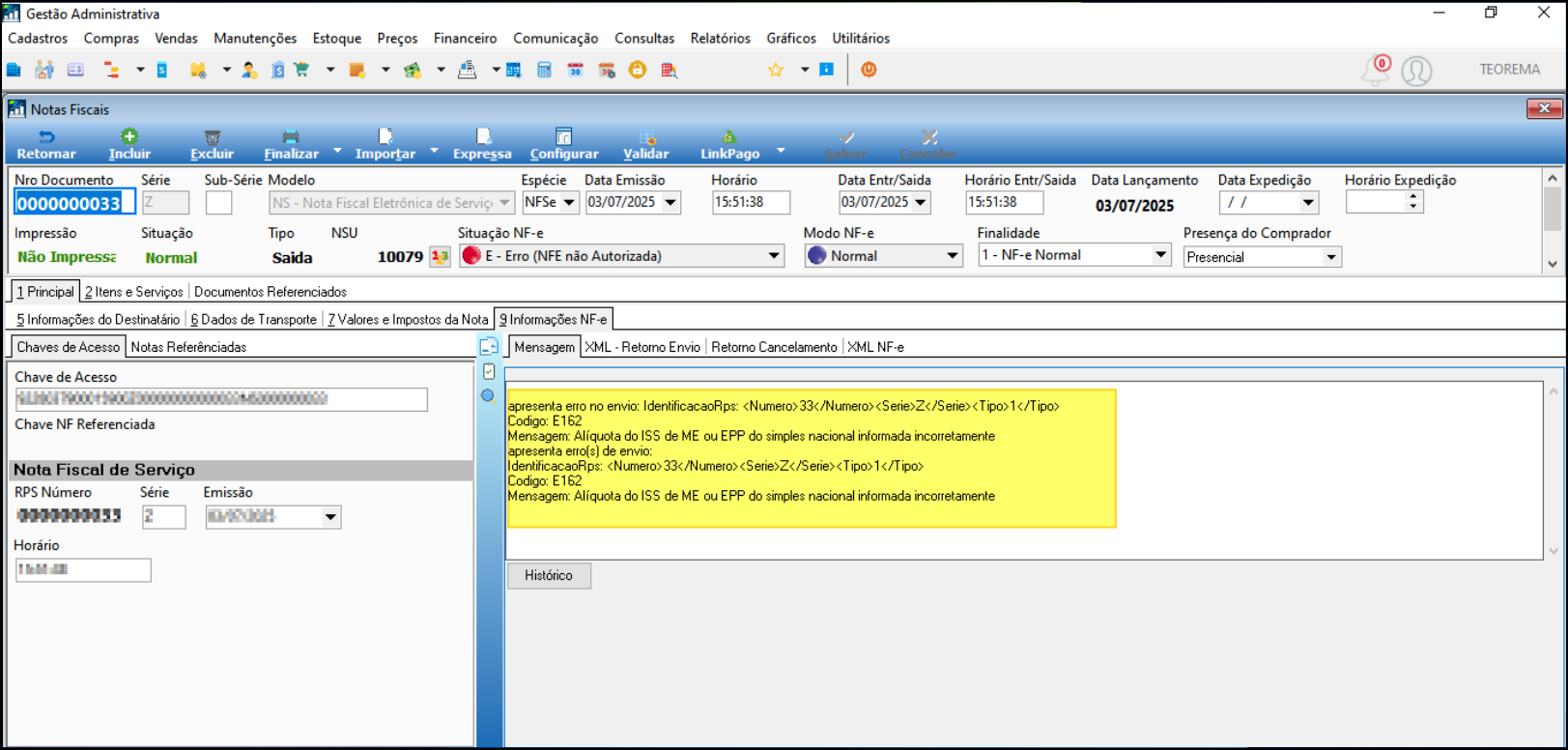
Task: Click the yellow favorites star icon
Action: click(x=776, y=70)
